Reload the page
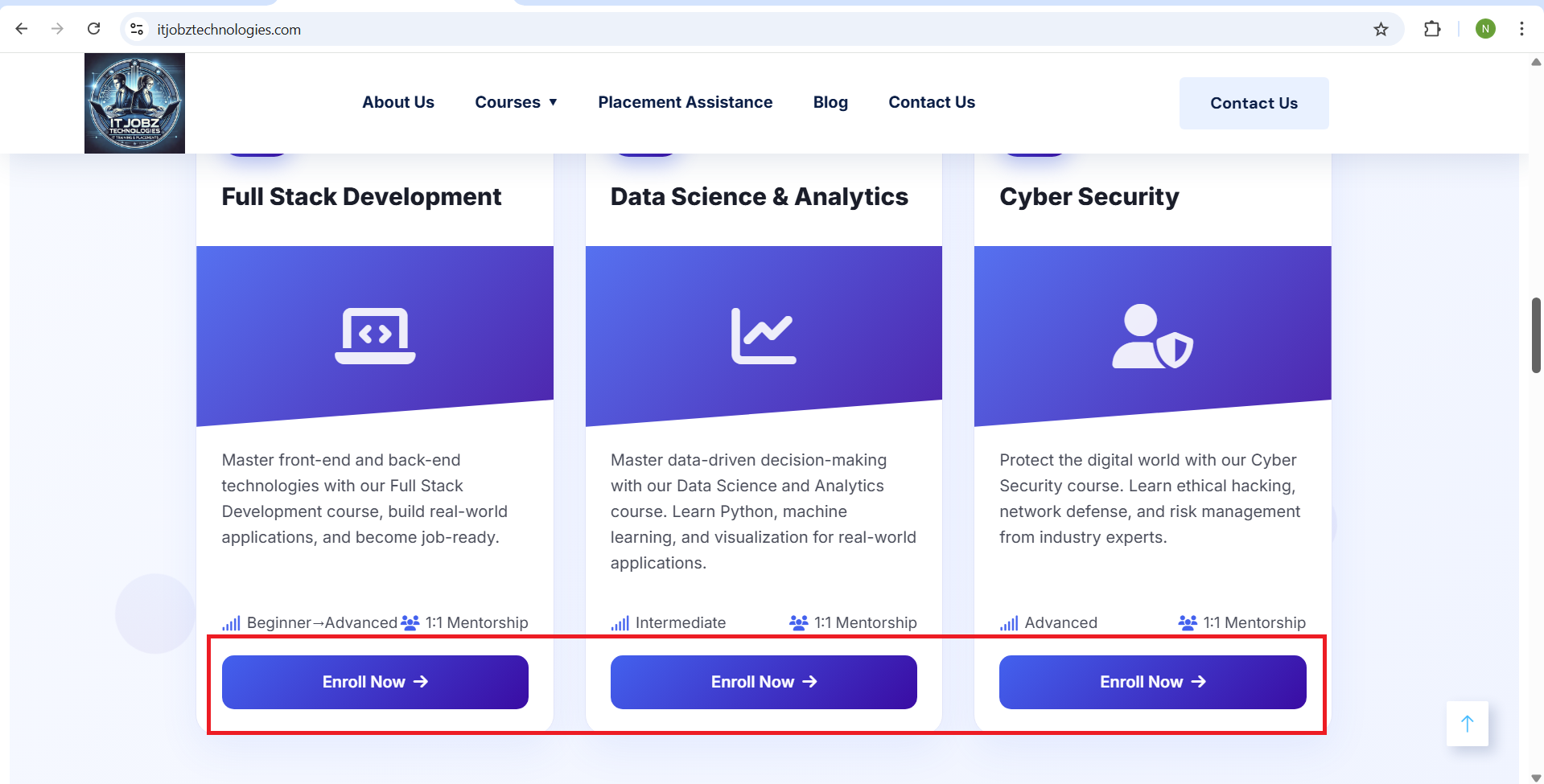Viewport: 1544px width, 784px height. pyautogui.click(x=94, y=30)
